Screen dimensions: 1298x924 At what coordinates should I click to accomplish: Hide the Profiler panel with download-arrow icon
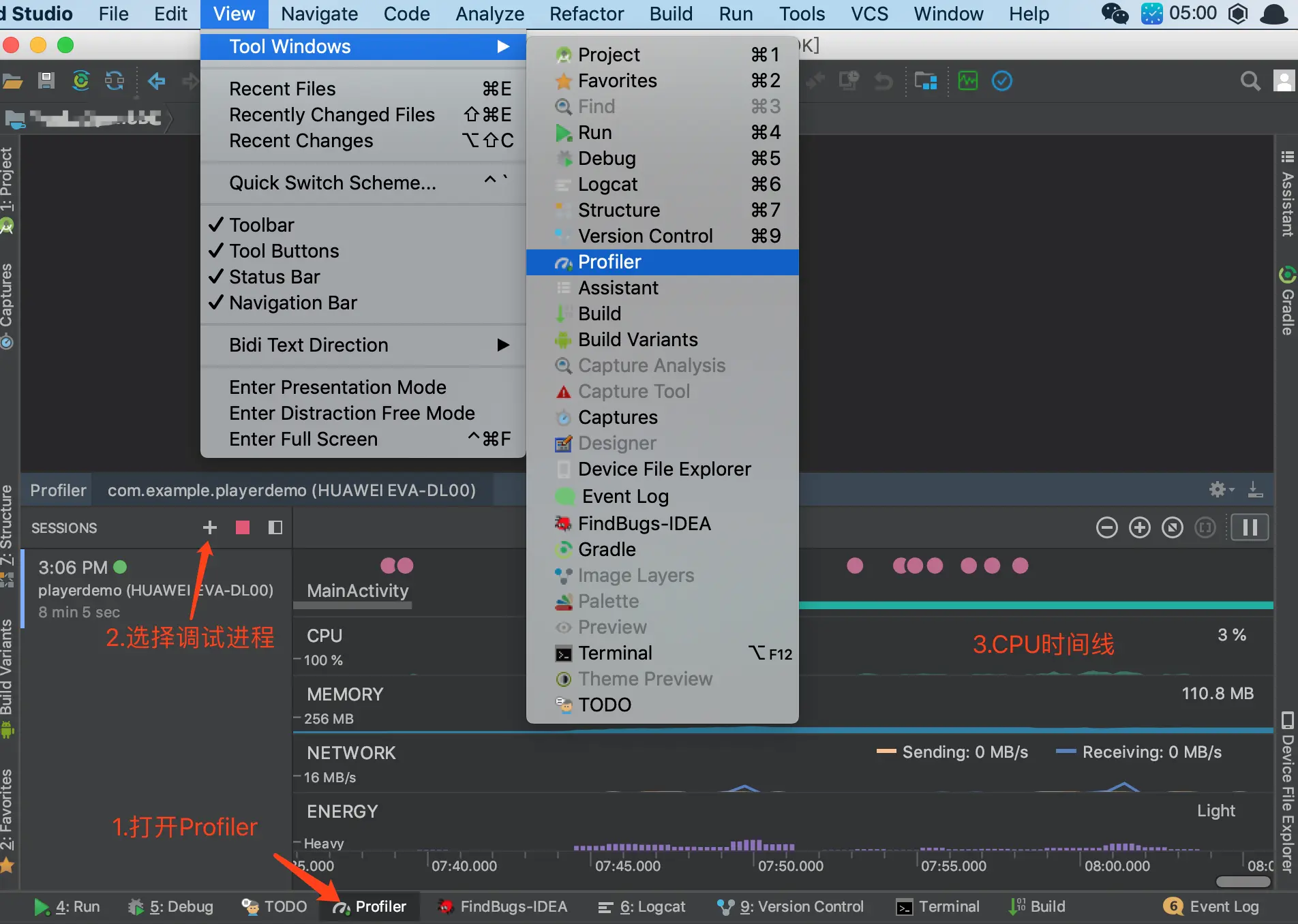click(1255, 489)
